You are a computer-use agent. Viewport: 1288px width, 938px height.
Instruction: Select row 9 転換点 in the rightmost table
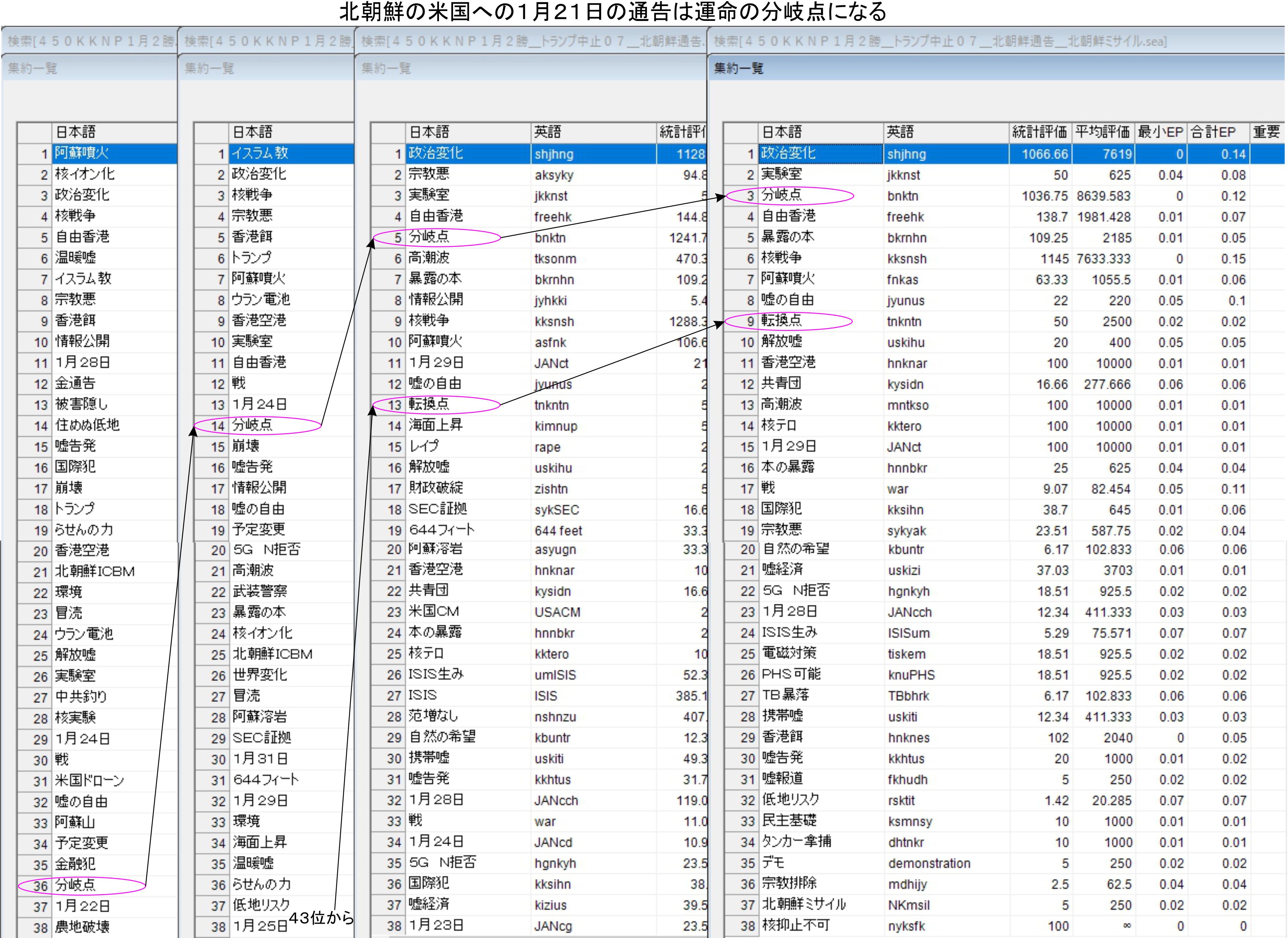781,321
